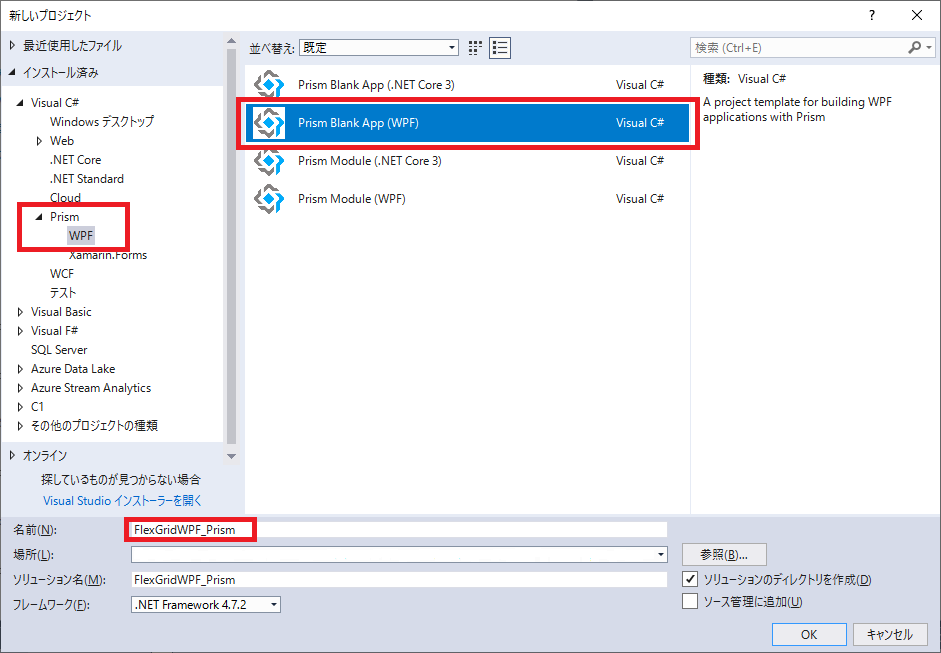Expand the other project types node
941x653 pixels.
(20, 426)
